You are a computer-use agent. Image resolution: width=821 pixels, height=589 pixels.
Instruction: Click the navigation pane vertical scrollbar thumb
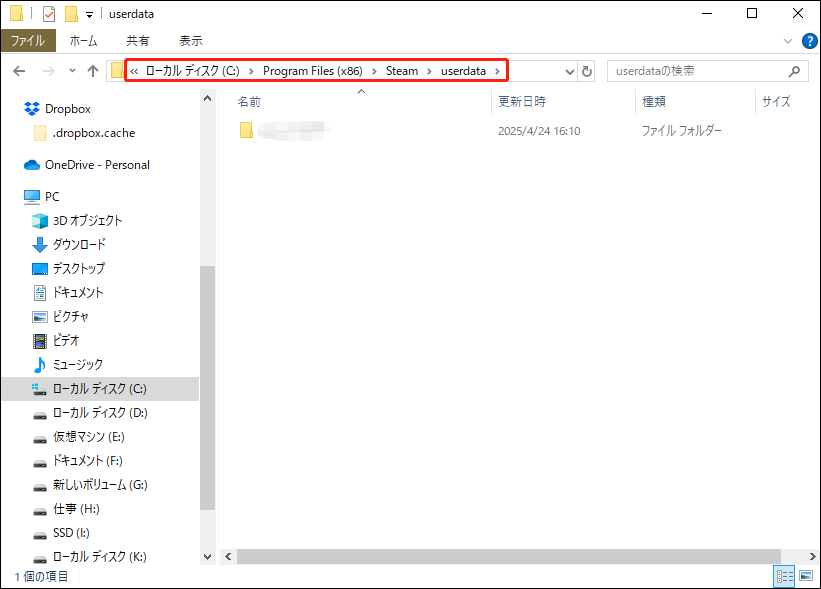[x=207, y=388]
